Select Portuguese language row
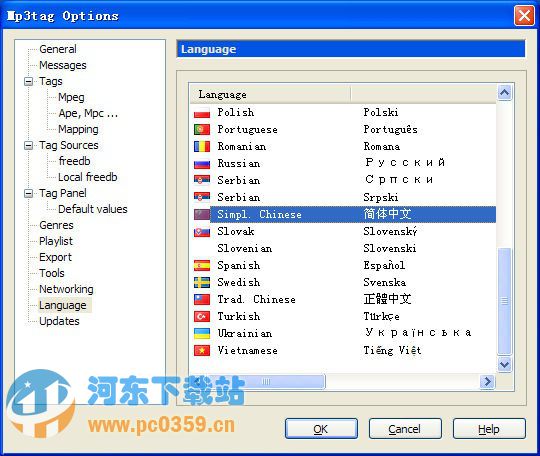Viewport: 540px width, 456px height. (343, 129)
